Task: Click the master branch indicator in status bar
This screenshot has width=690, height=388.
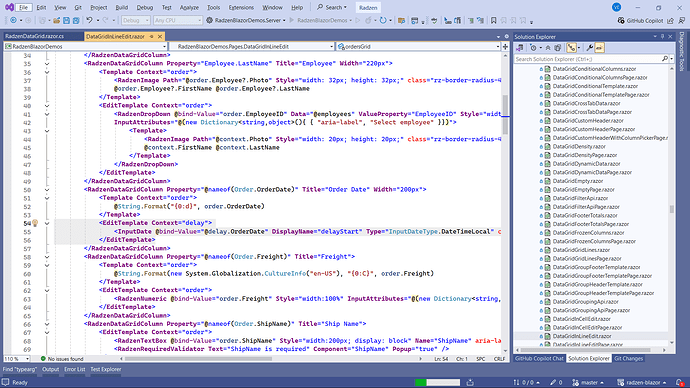Action: coord(588,383)
